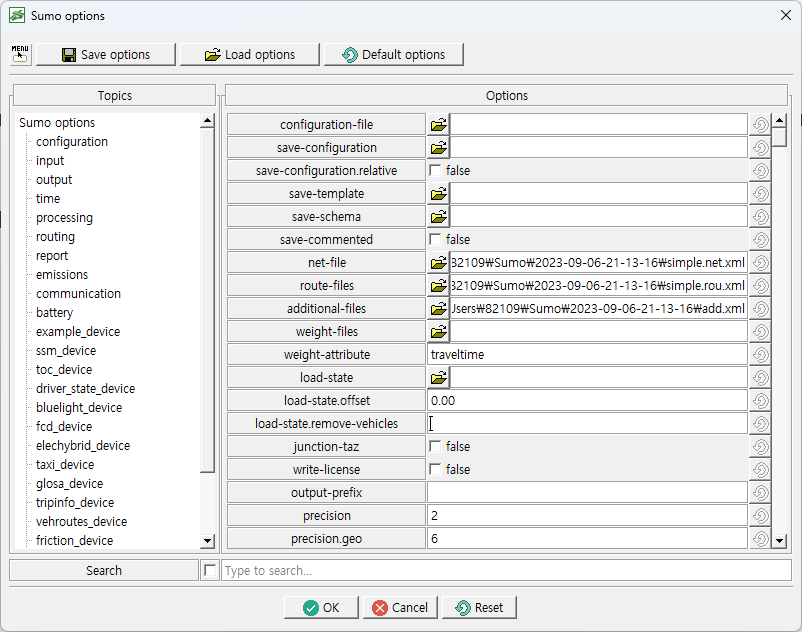This screenshot has width=802, height=632.
Task: Reset save-schema option to default
Action: coord(761,216)
